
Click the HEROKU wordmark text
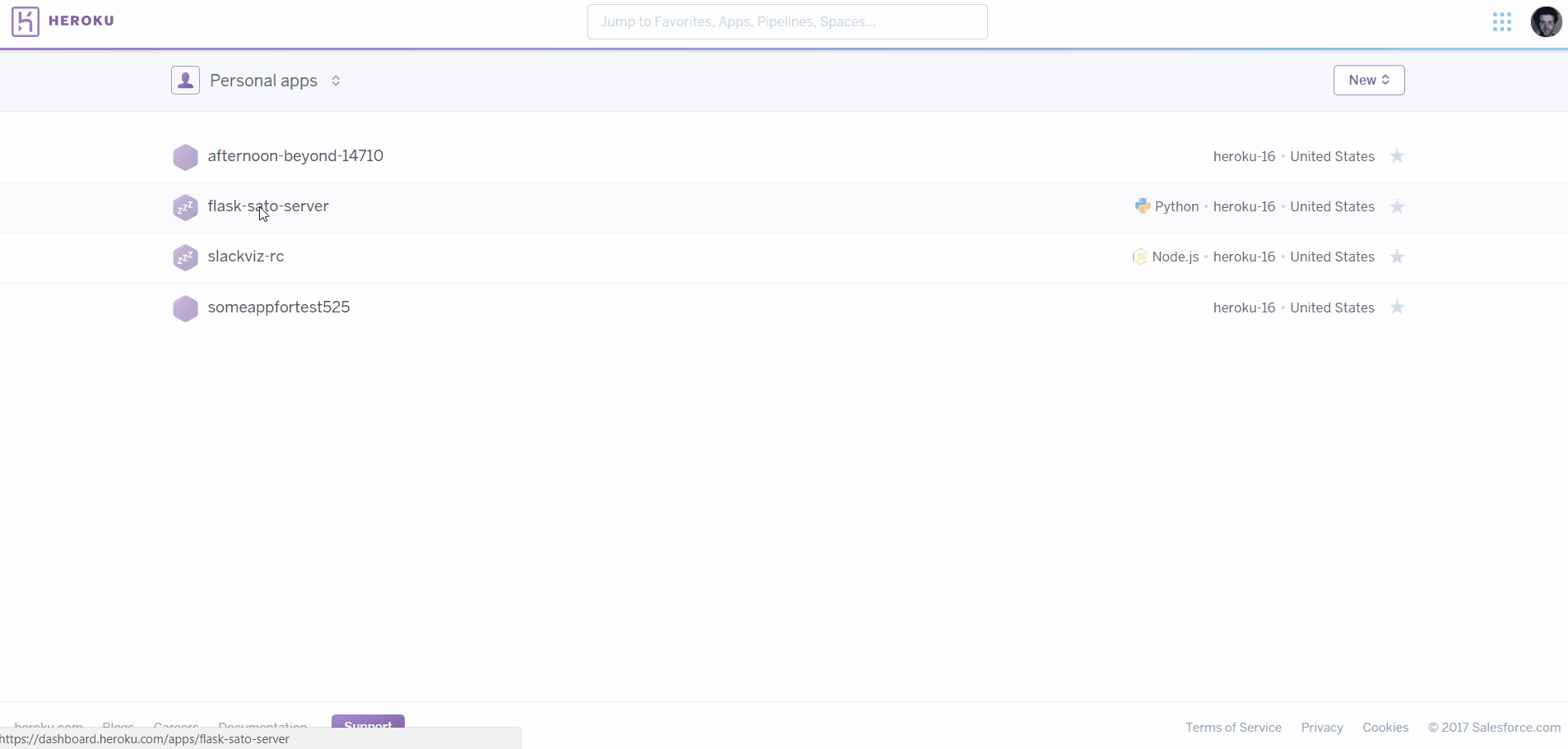pyautogui.click(x=81, y=21)
